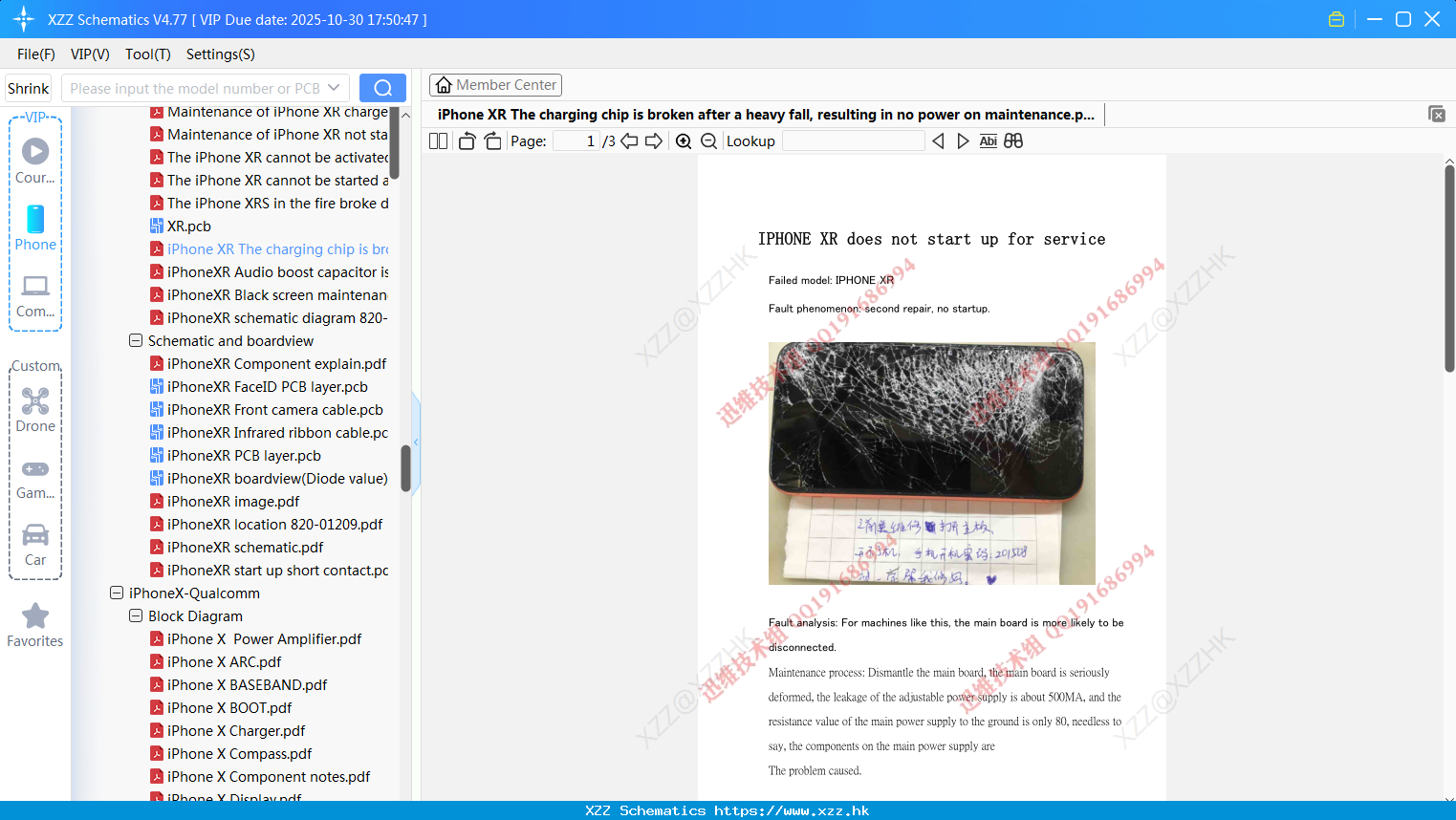1456x820 pixels.
Task: Zoom out of the document
Action: click(708, 141)
